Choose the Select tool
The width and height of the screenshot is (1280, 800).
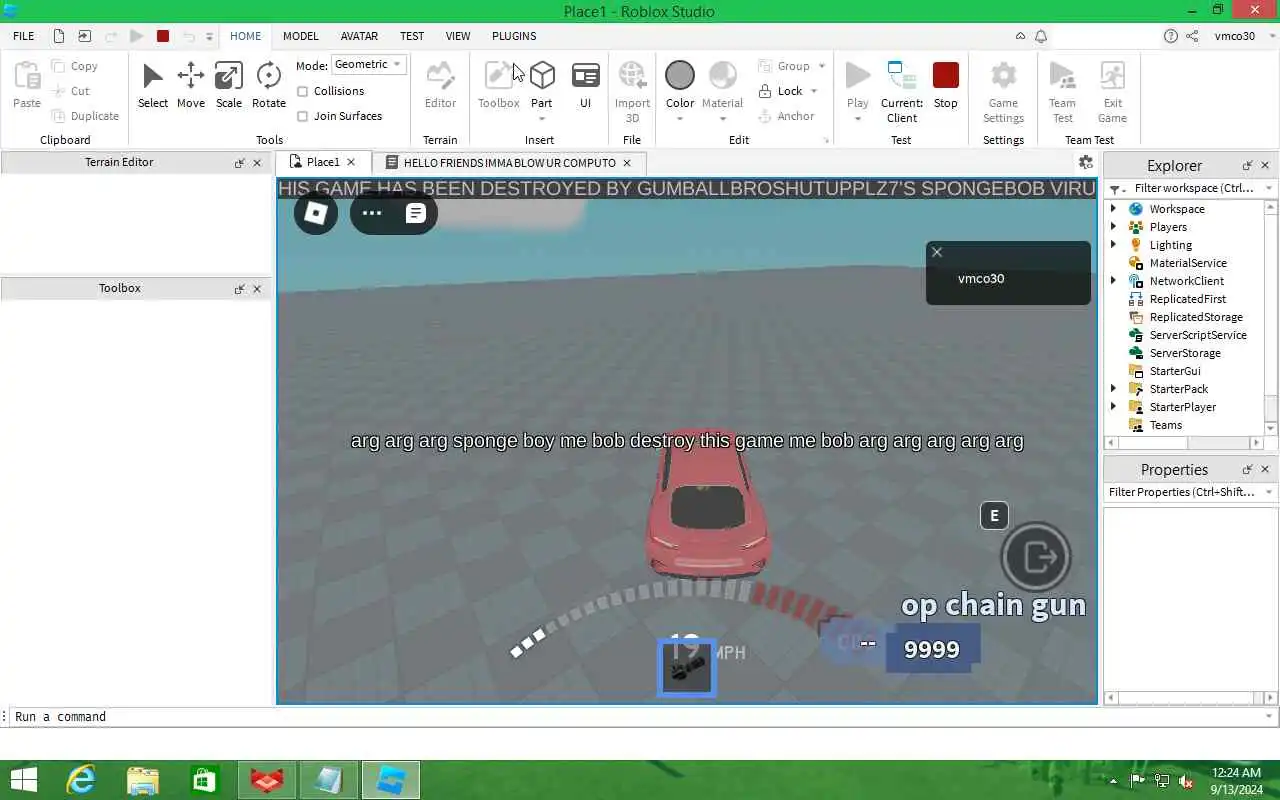(x=153, y=85)
